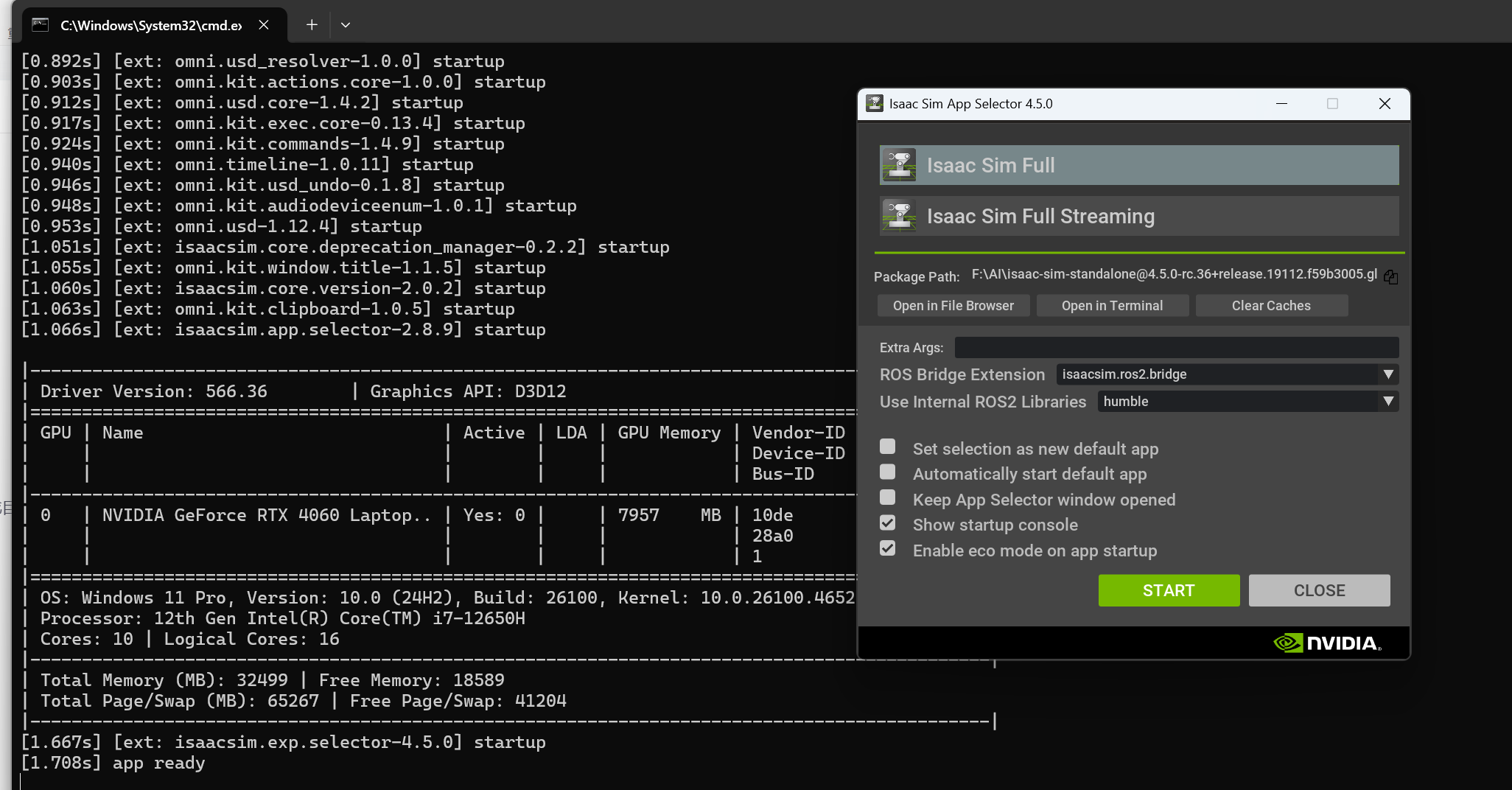
Task: Click the cmd.exe tab icon in the terminal
Action: 41,25
